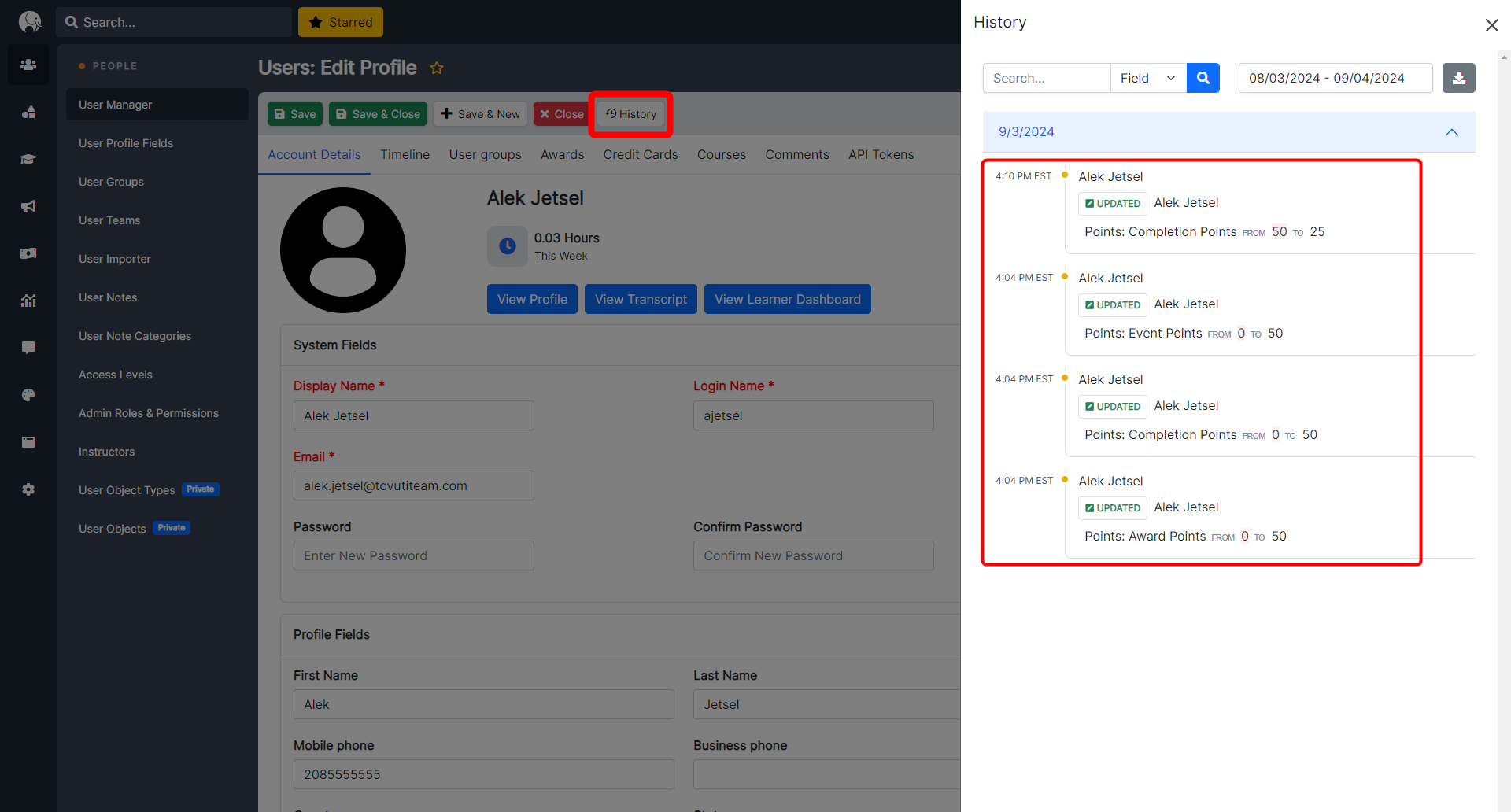Switch to the Timeline tab
Screen dimensions: 1511x812
point(405,155)
